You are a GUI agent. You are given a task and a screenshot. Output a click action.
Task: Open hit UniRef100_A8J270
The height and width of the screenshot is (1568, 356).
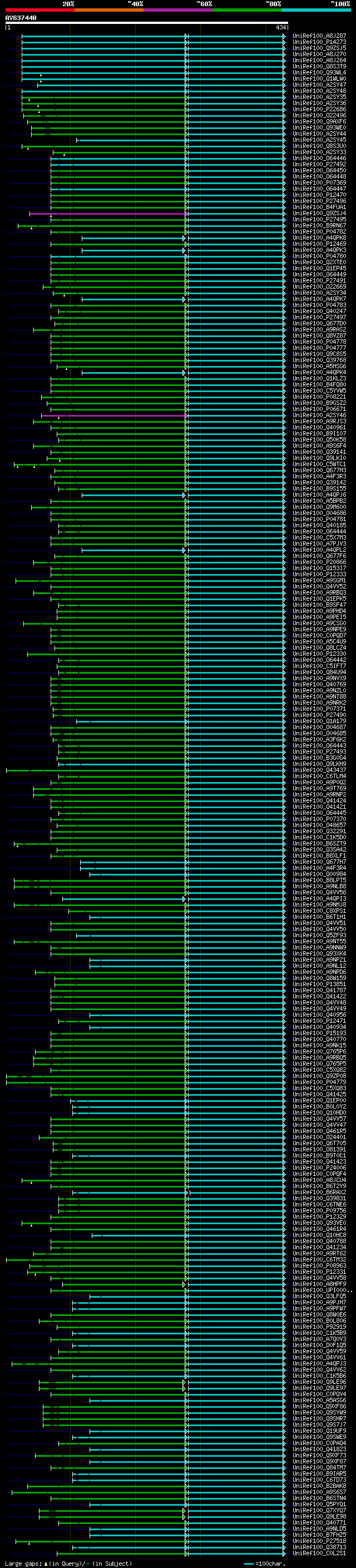tap(319, 54)
